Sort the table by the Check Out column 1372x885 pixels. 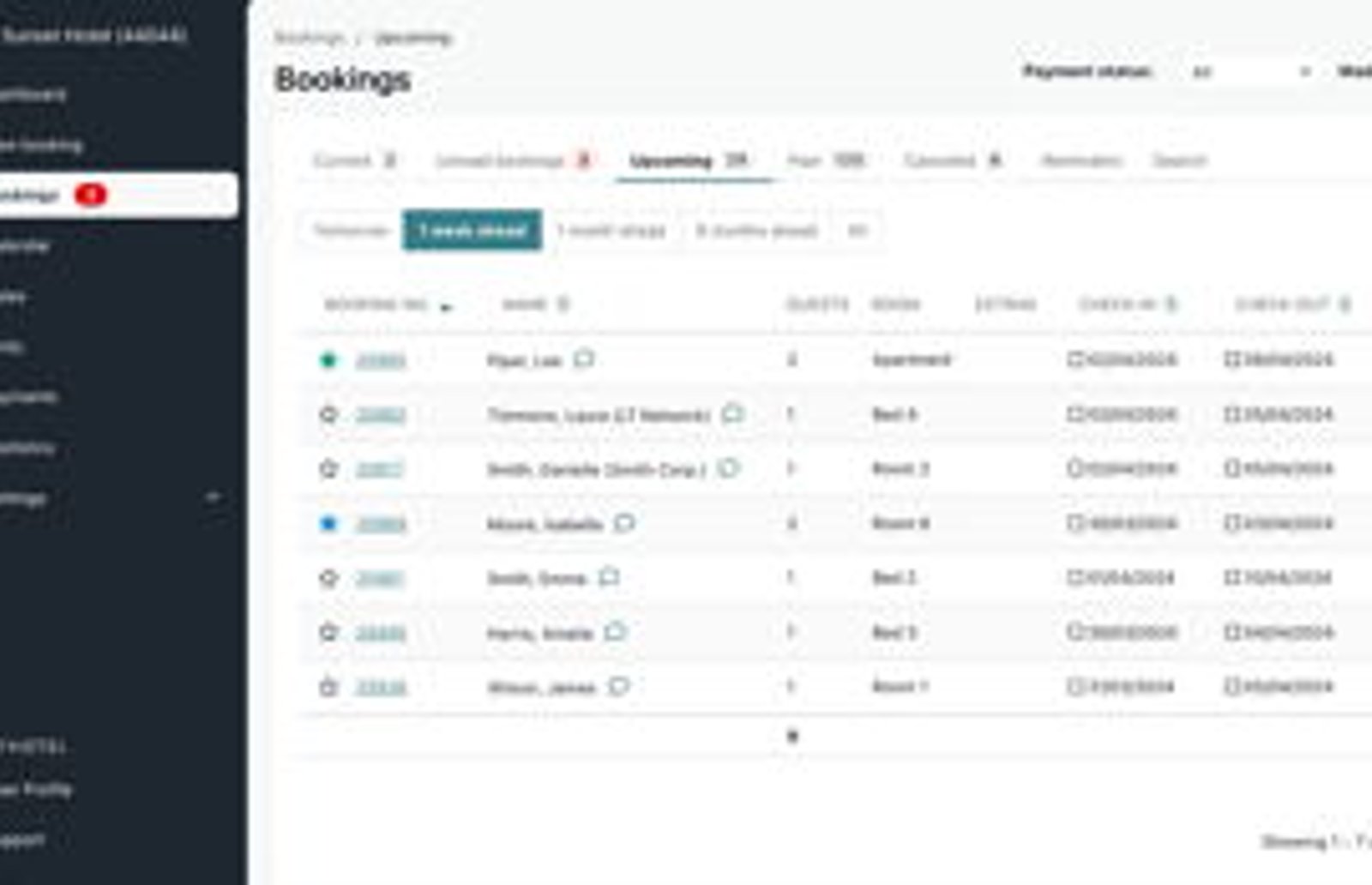[1292, 304]
